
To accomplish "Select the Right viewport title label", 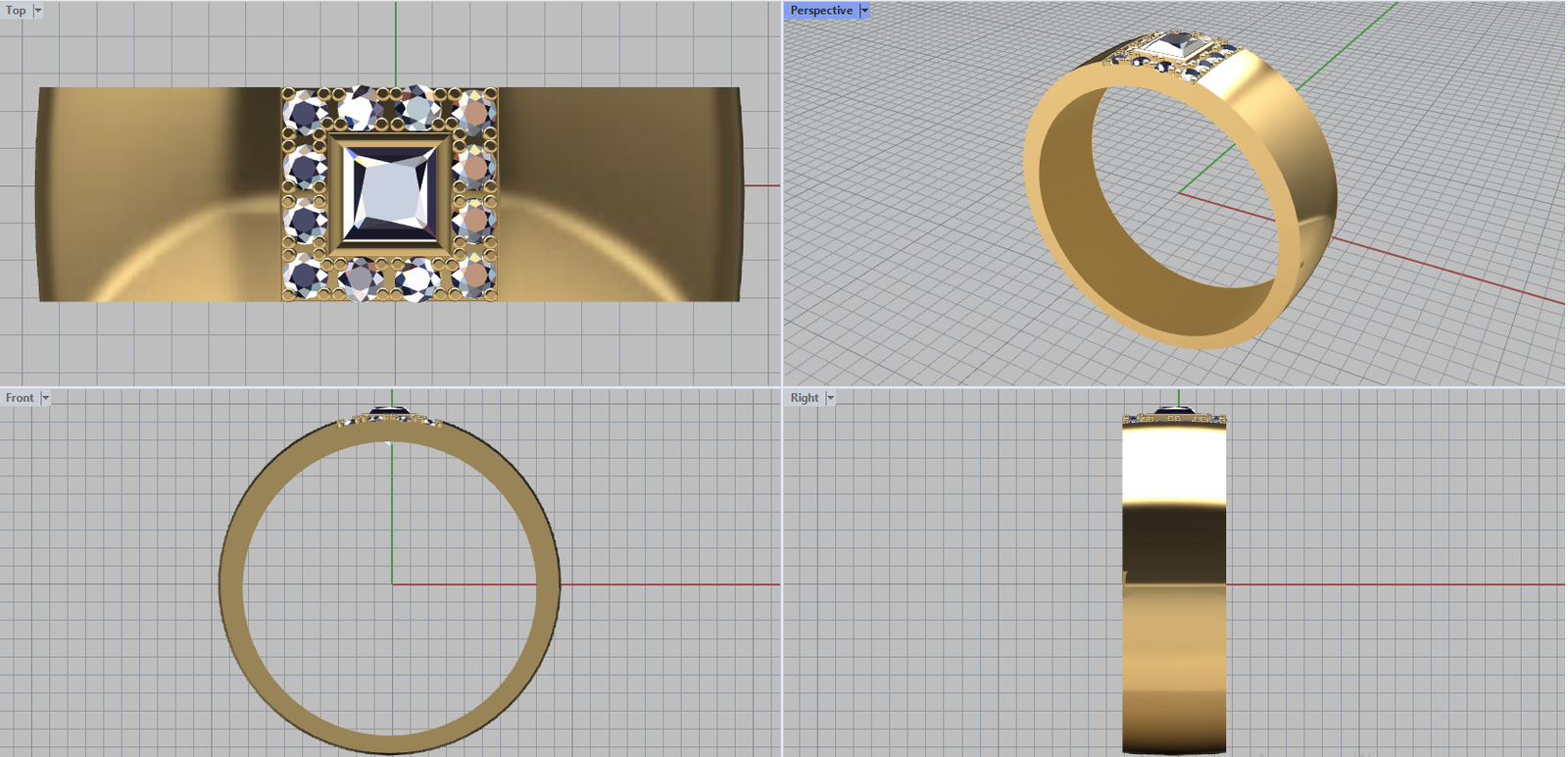I will 804,398.
